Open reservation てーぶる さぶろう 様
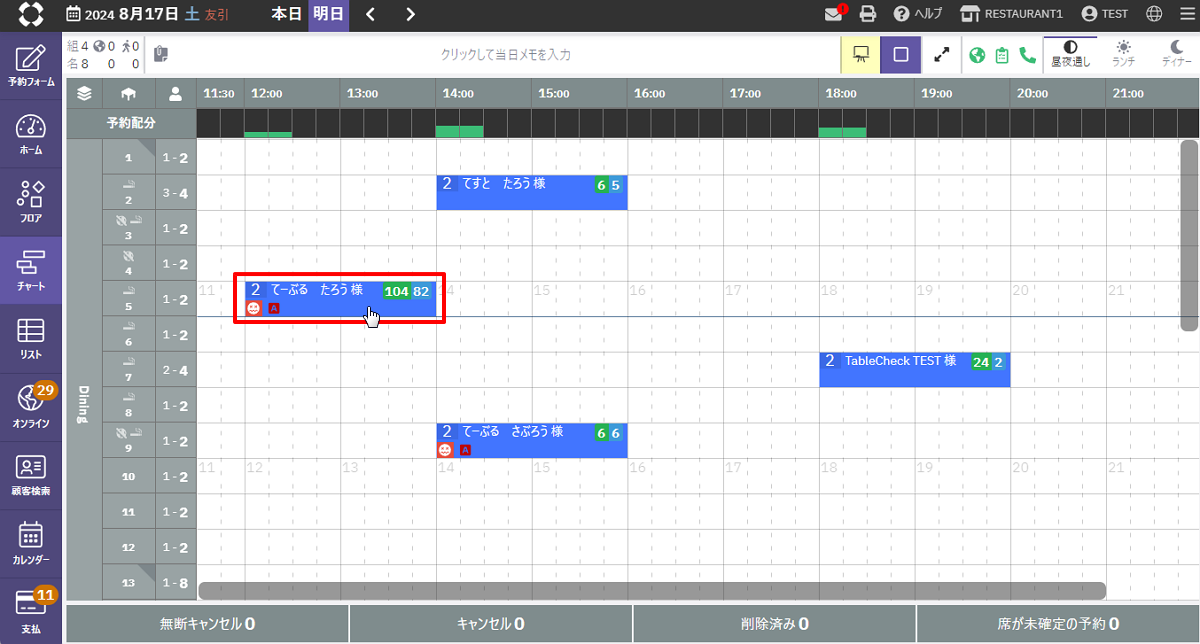The width and height of the screenshot is (1200, 644). [x=532, y=441]
